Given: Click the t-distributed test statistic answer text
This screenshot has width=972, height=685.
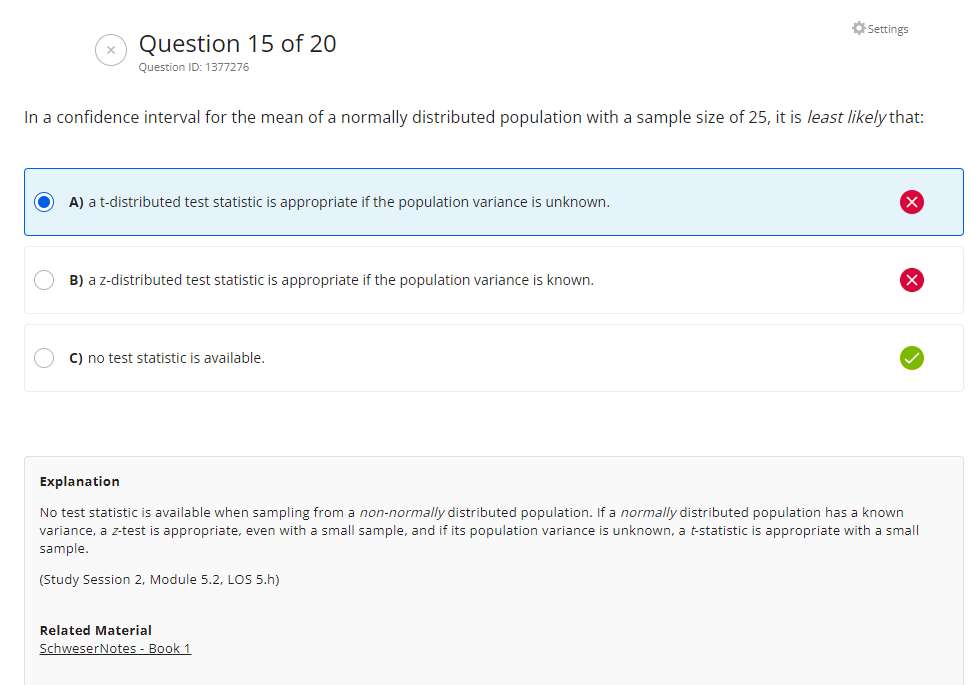Looking at the screenshot, I should point(348,202).
